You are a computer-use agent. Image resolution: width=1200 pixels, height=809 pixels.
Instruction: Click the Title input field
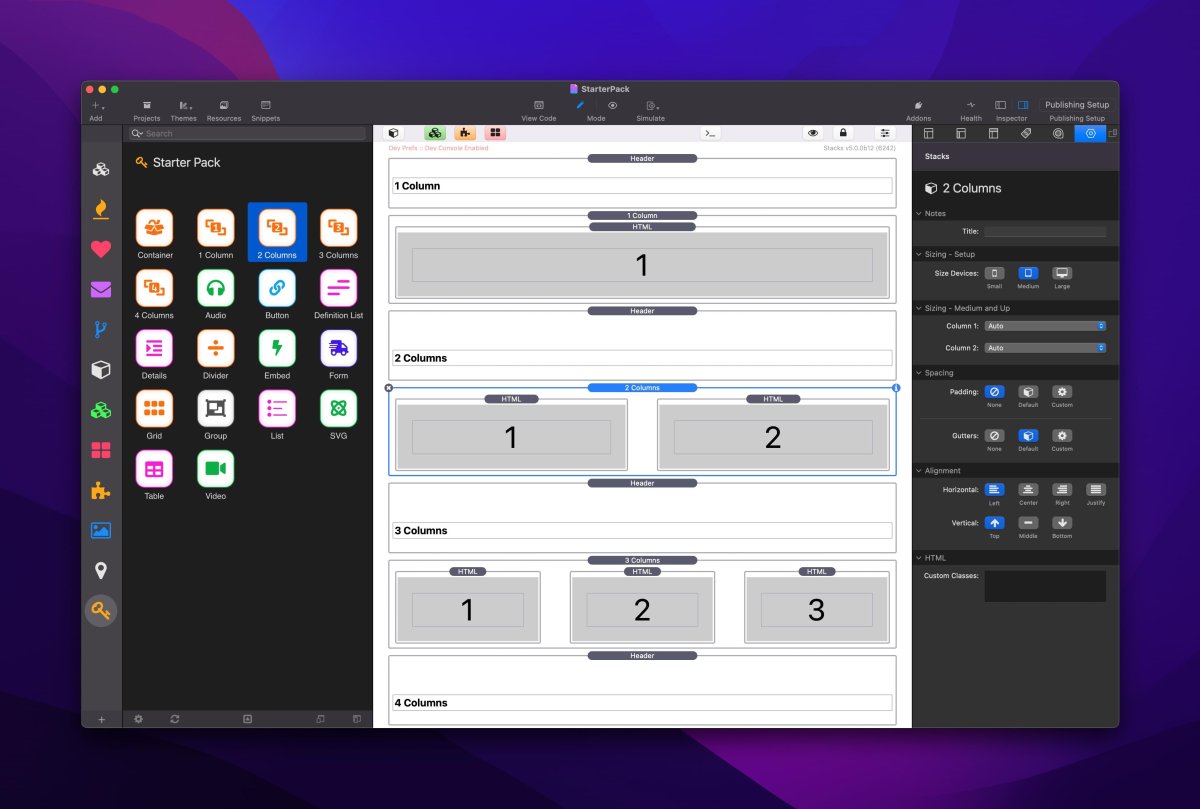(1045, 231)
